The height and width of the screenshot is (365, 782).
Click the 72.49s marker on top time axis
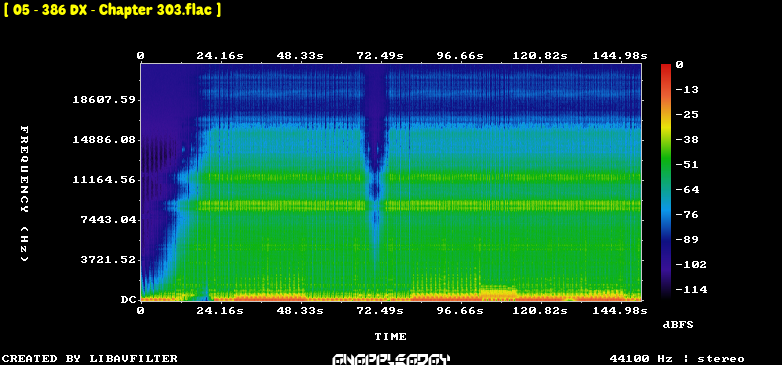click(380, 56)
